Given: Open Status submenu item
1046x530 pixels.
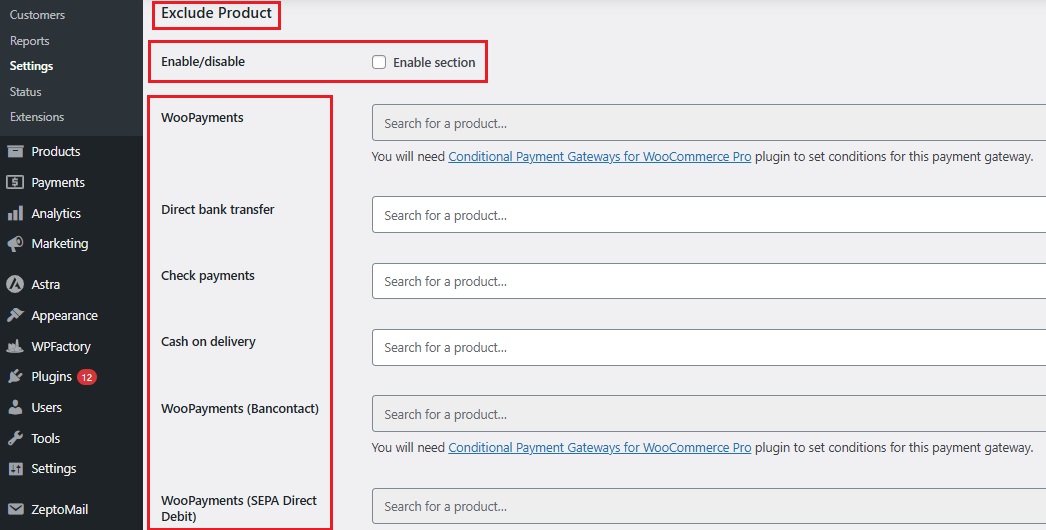Looking at the screenshot, I should (25, 91).
